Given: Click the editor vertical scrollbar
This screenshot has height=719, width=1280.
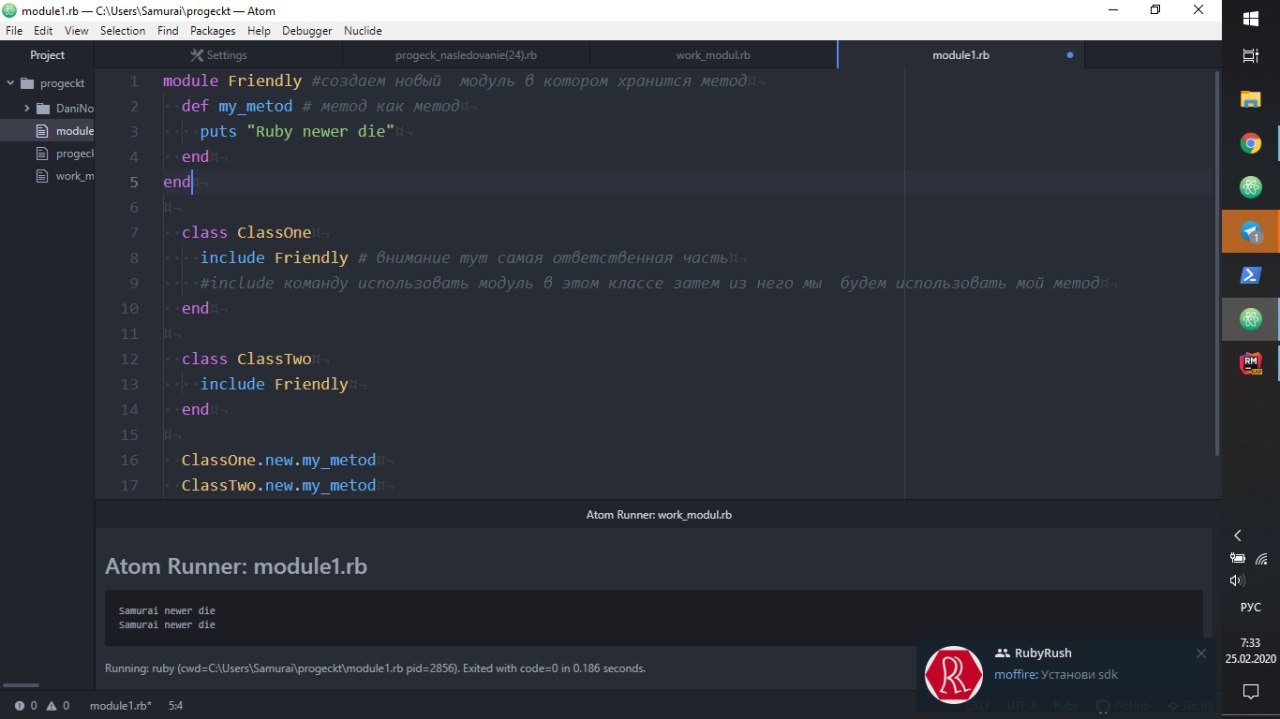Looking at the screenshot, I should point(1217,262).
